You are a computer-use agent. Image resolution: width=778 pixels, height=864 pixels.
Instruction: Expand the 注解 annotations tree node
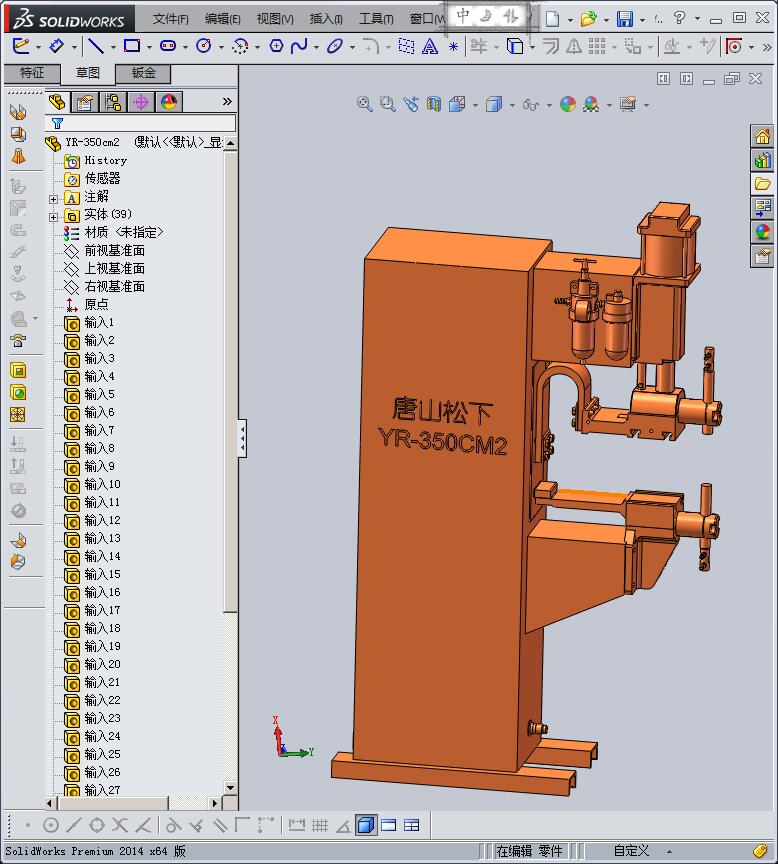click(53, 199)
